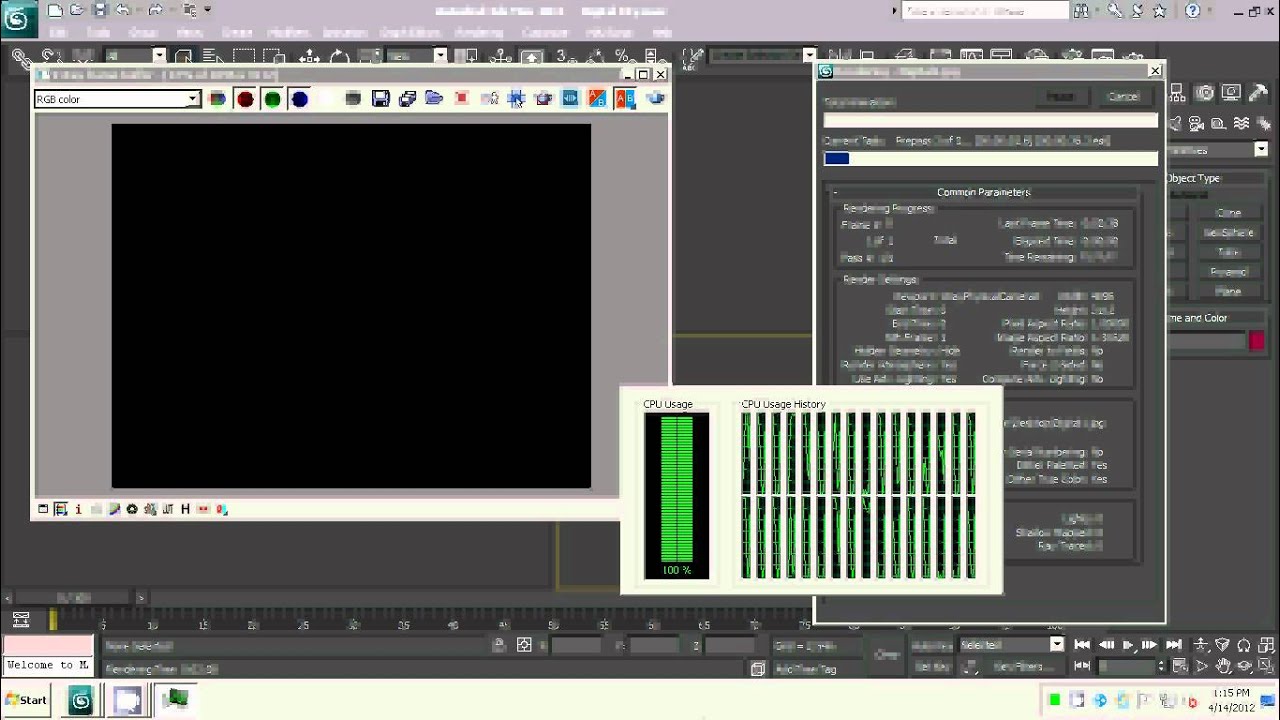Switch frame buffer to RGB channel view

(x=217, y=99)
